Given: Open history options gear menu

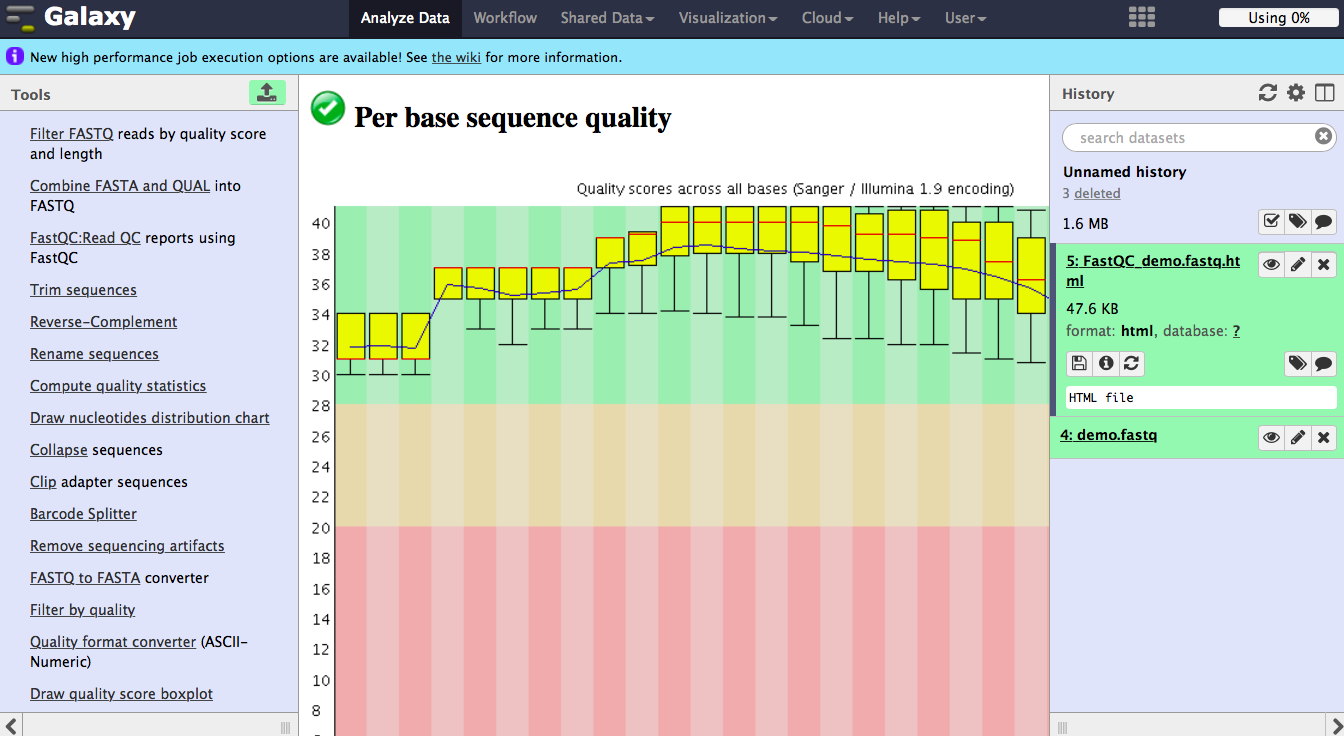Looking at the screenshot, I should (1296, 93).
